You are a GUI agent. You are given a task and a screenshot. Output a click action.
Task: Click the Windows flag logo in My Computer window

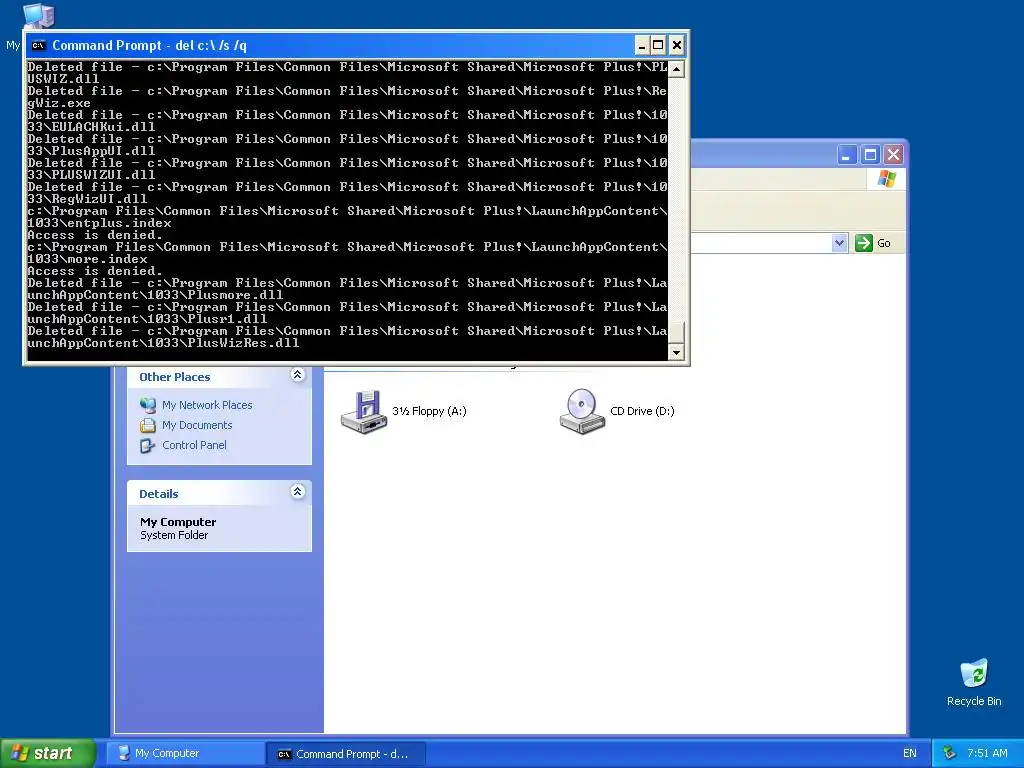(887, 178)
